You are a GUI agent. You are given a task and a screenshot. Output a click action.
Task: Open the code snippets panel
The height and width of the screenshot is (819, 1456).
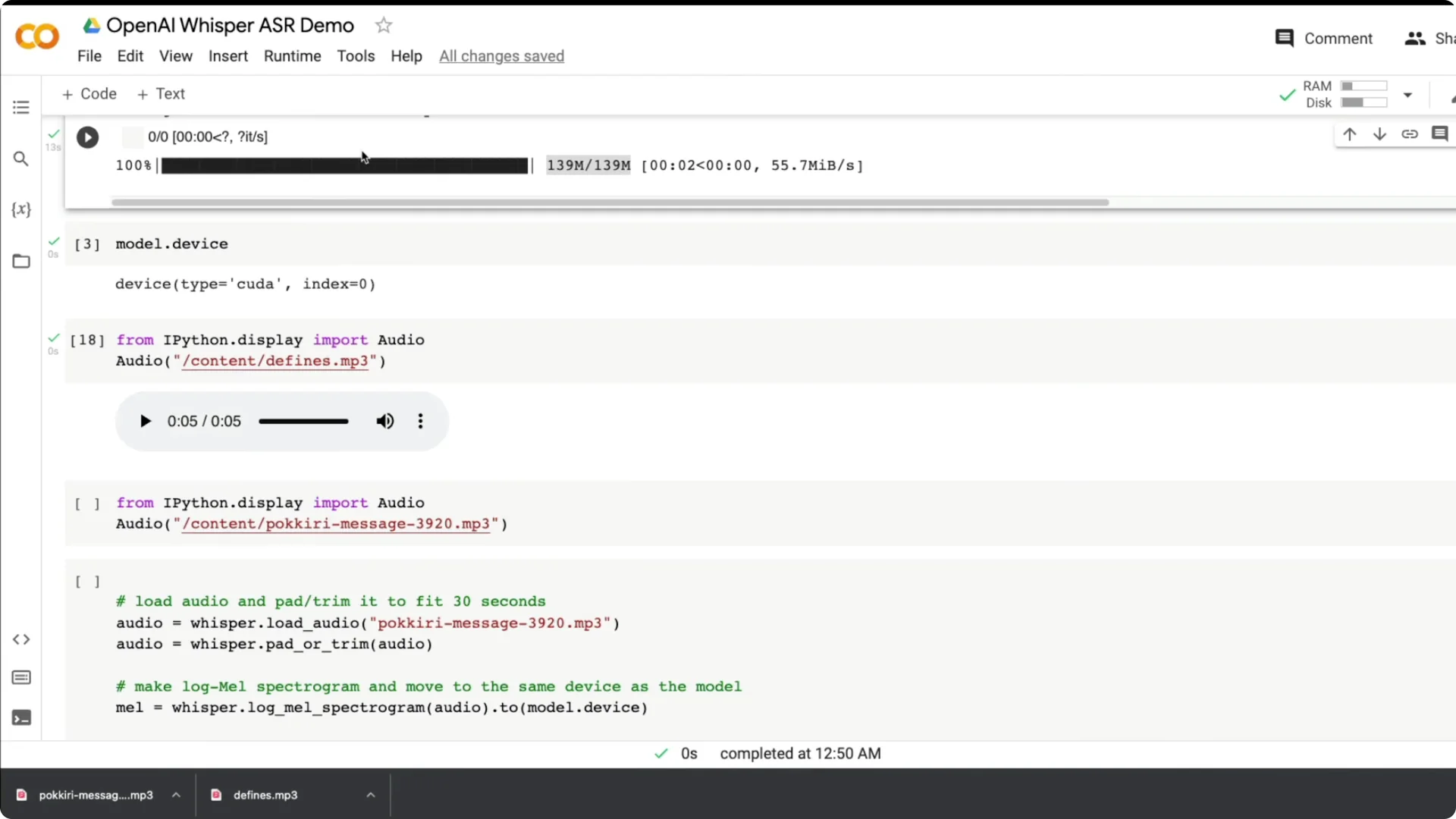pos(20,639)
